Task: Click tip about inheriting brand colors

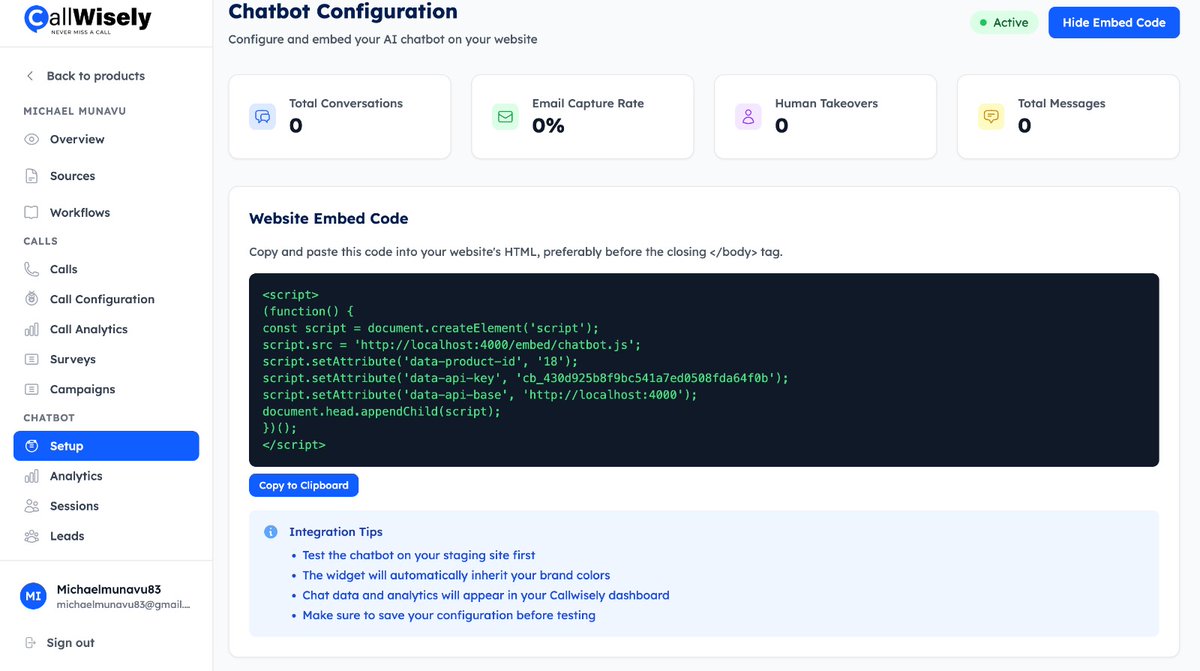Action: tap(456, 575)
